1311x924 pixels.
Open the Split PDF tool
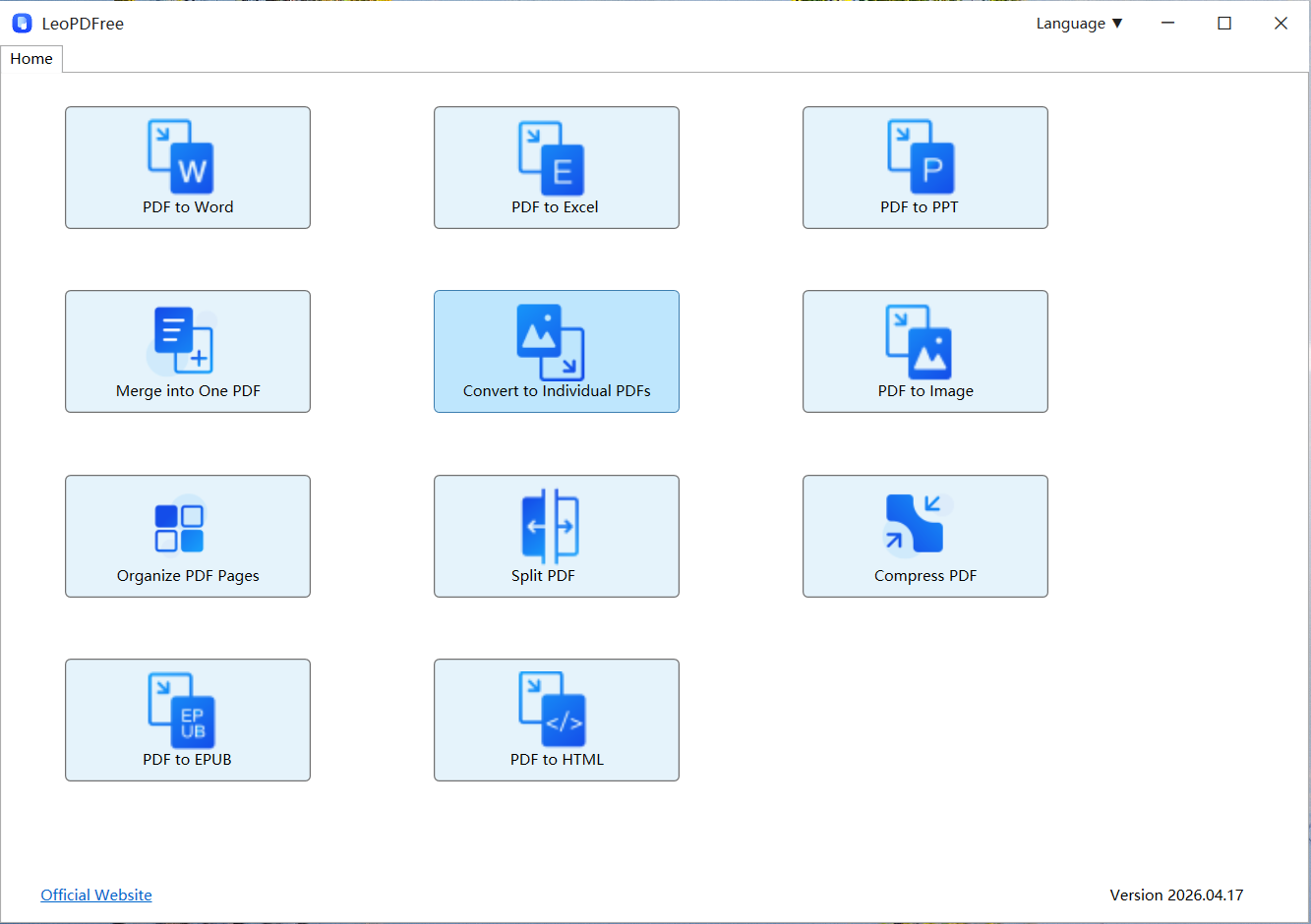click(x=557, y=537)
